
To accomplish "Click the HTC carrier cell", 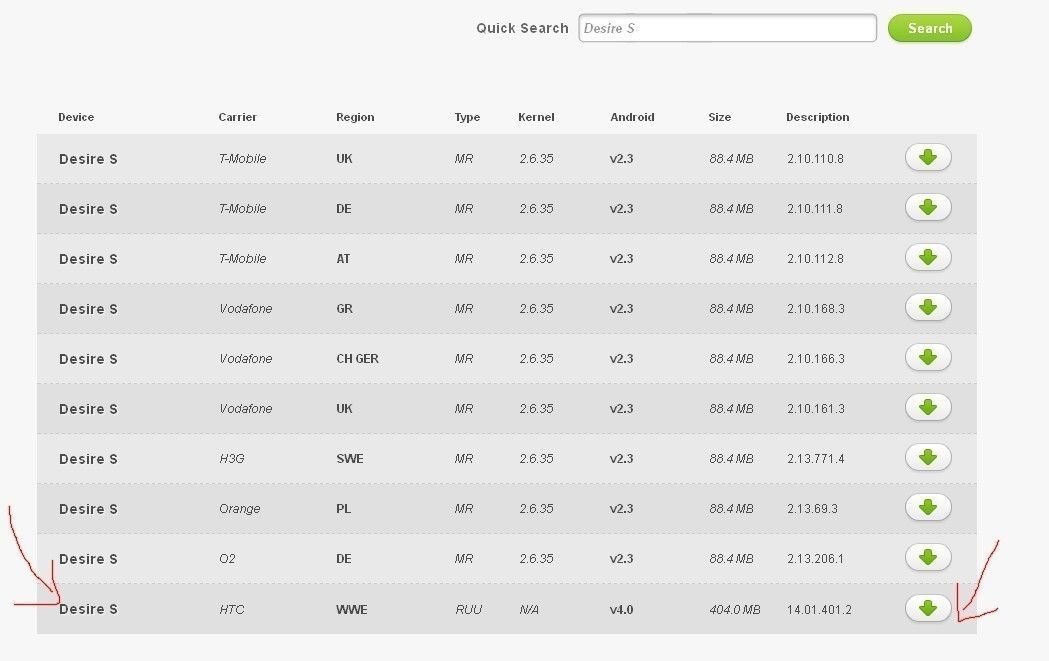I will pyautogui.click(x=231, y=609).
